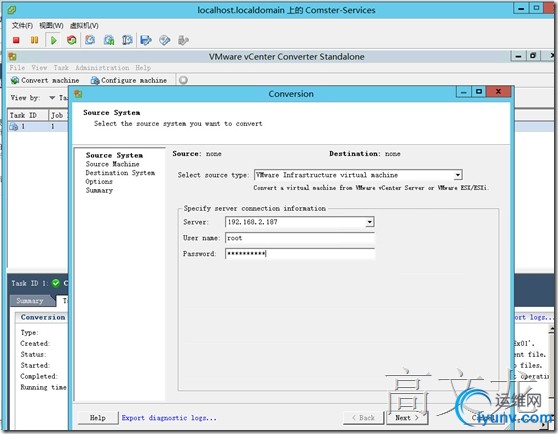Click the Conversion dialog title bar icon

pos(78,94)
